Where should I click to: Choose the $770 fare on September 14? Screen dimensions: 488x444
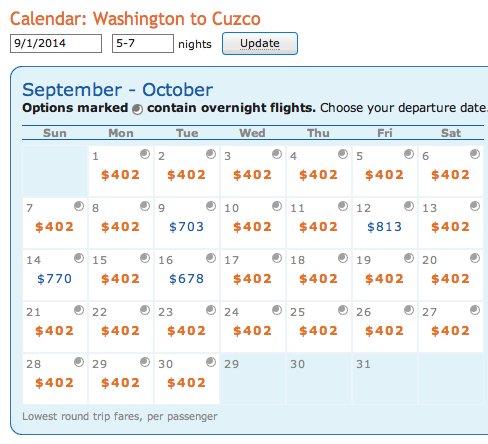pos(54,279)
